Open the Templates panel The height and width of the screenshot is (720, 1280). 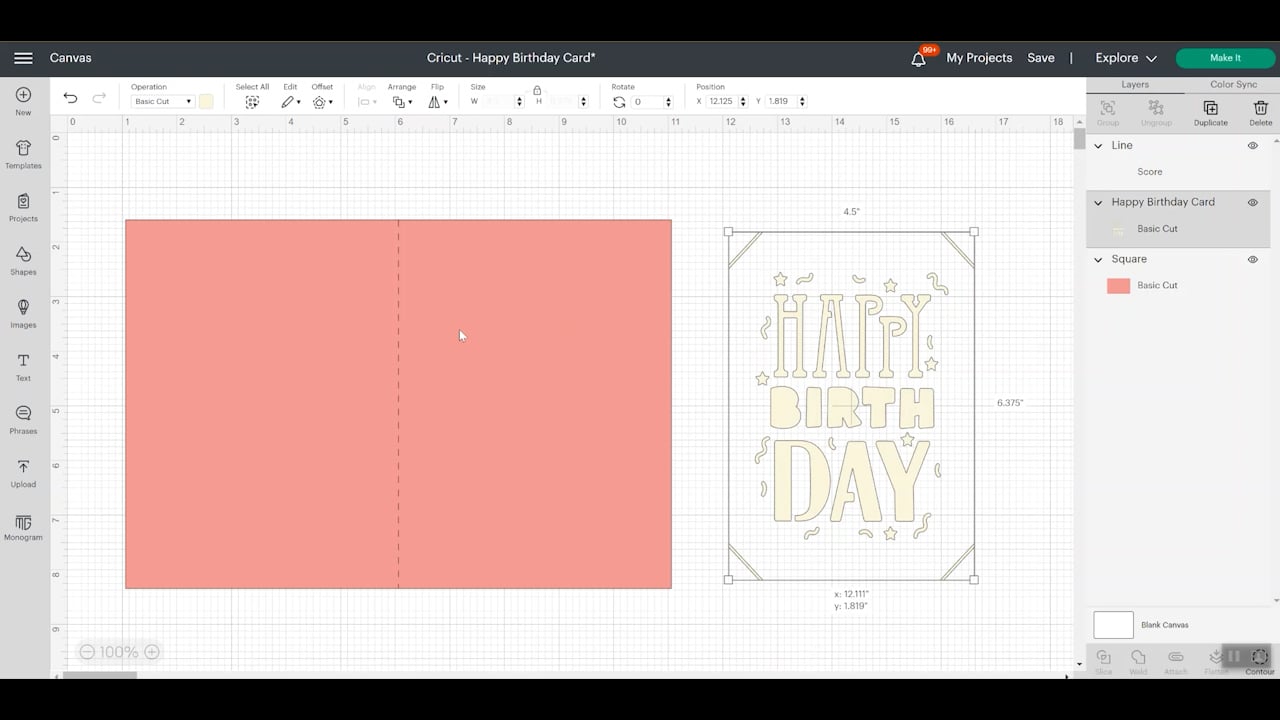coord(23,154)
